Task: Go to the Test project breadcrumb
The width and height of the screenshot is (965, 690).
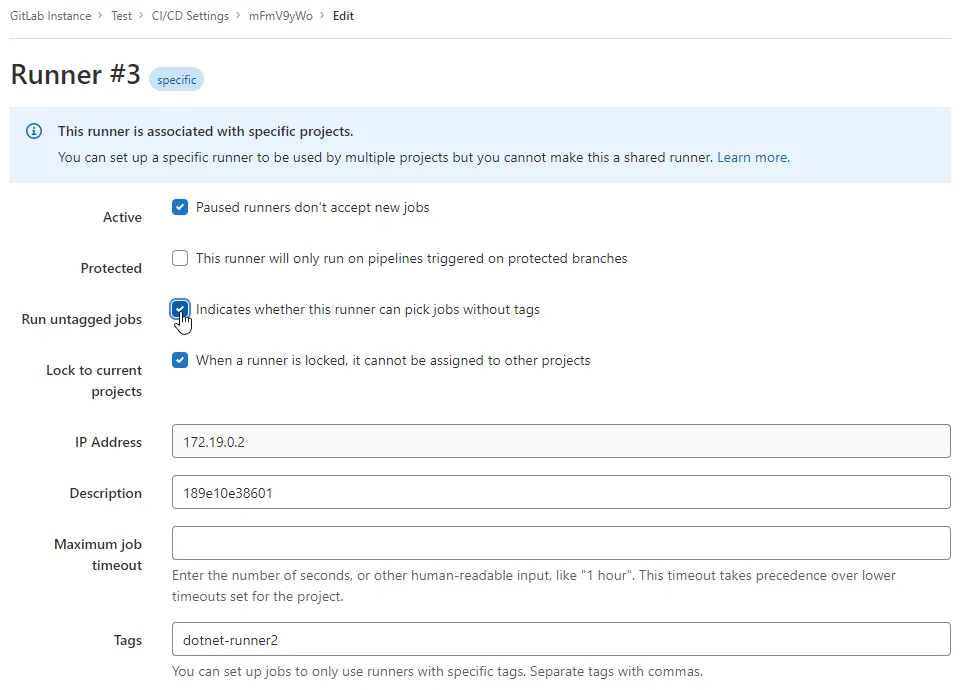Action: pyautogui.click(x=121, y=16)
